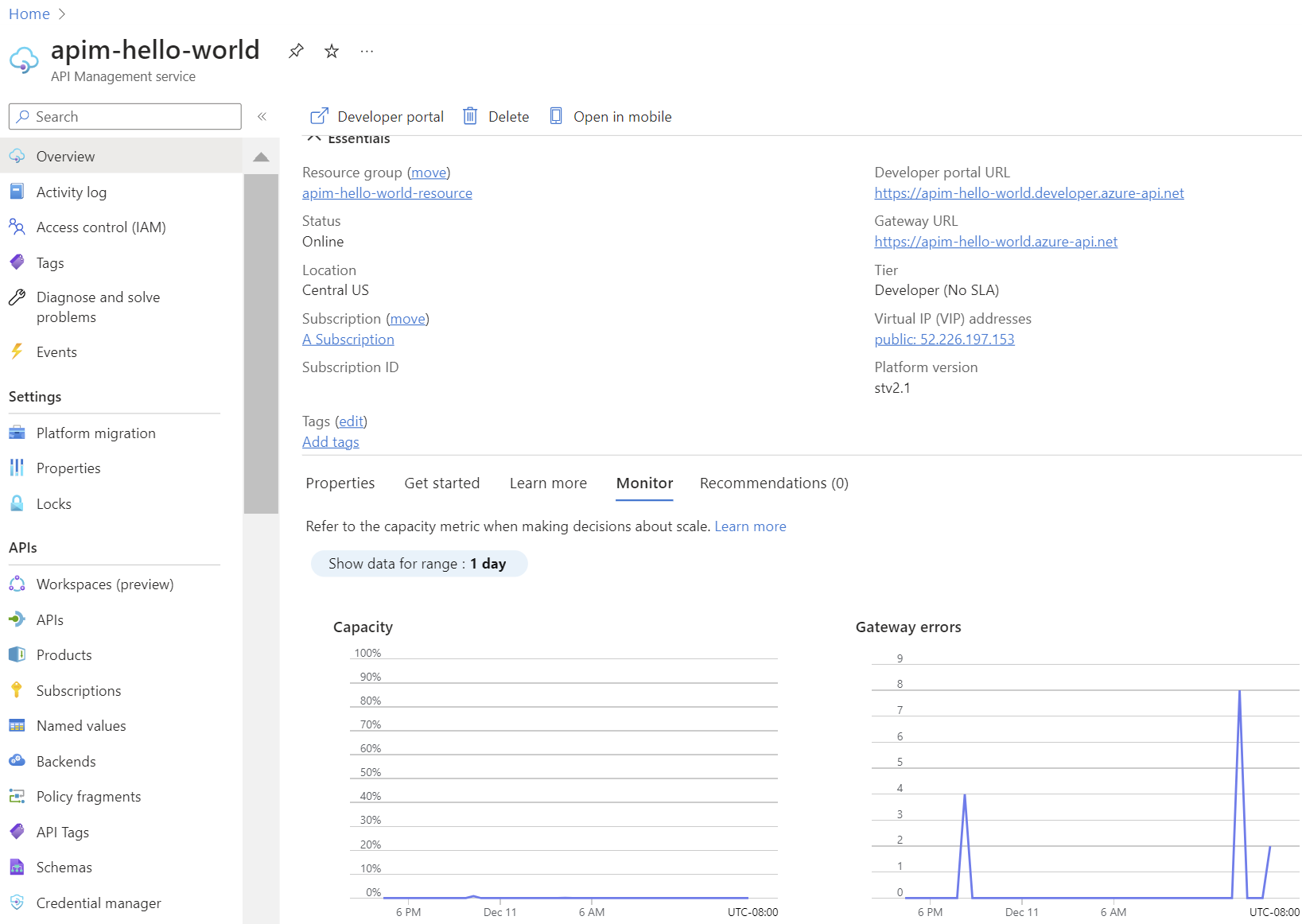The image size is (1302, 924).
Task: Click the Credential manager shield icon
Action: pyautogui.click(x=17, y=903)
